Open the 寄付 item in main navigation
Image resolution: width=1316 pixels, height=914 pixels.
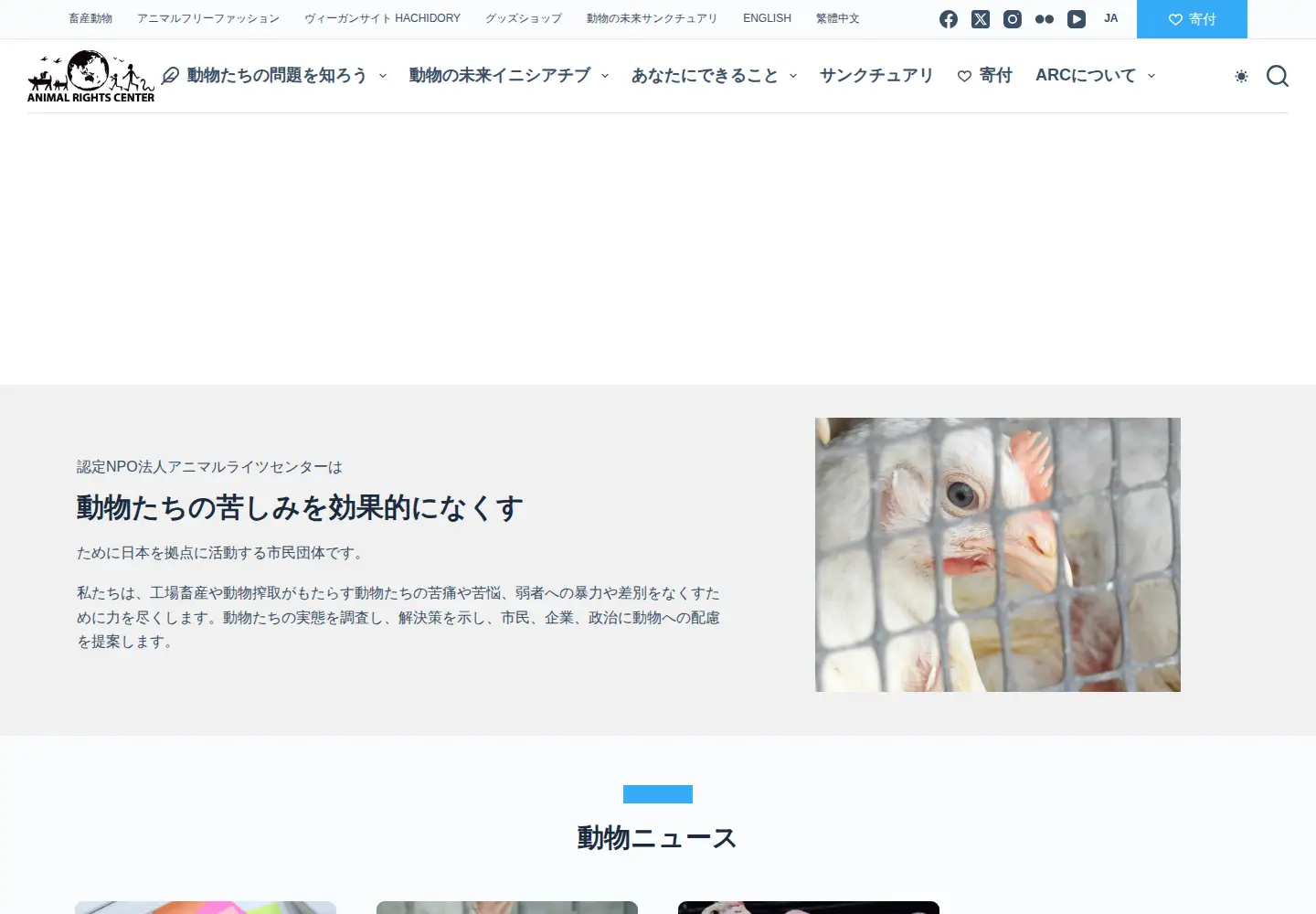pyautogui.click(x=985, y=75)
